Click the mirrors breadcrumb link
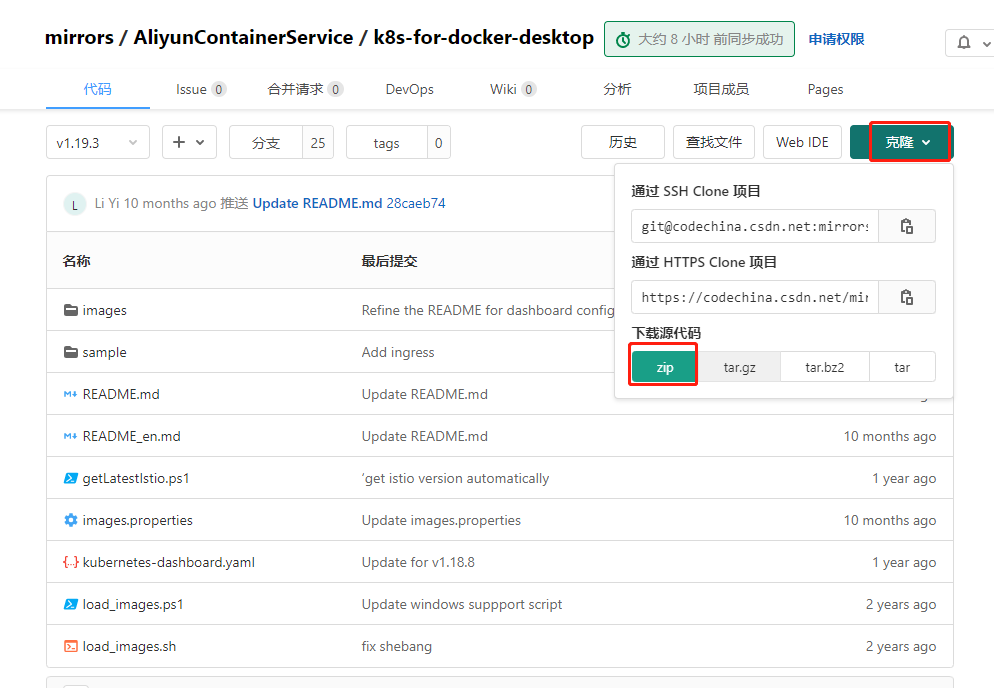994x688 pixels. 79,37
